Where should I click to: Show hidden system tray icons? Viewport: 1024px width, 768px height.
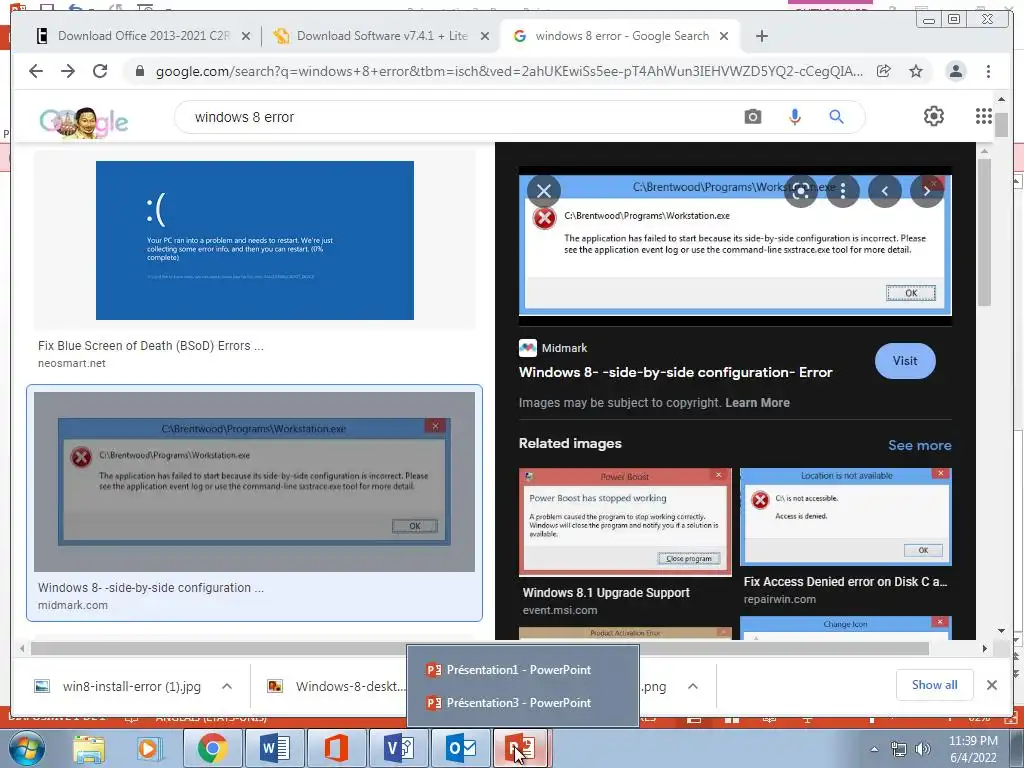pos(874,749)
